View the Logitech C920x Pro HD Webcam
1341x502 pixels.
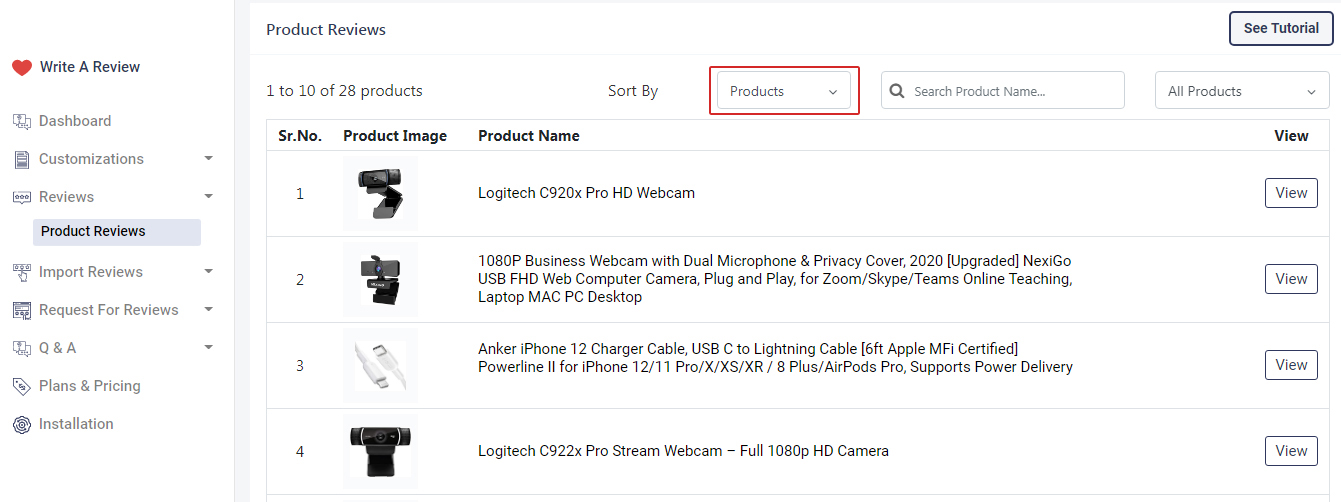tap(1291, 193)
